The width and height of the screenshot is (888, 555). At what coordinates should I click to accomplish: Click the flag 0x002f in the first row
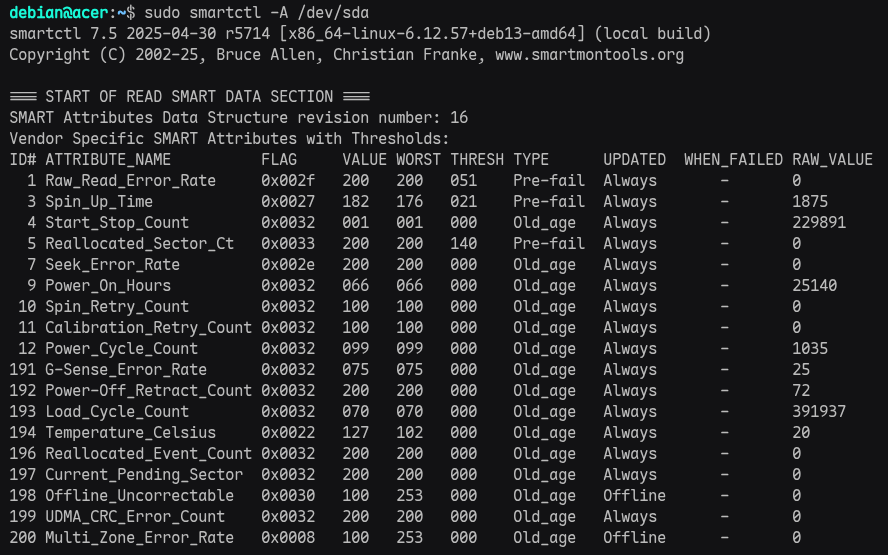tap(288, 181)
